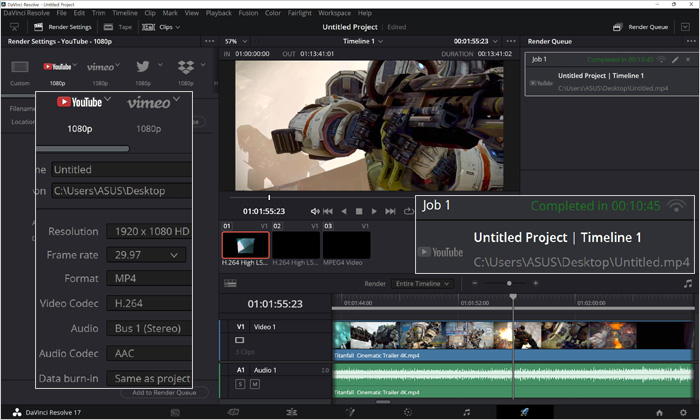Open the Fusion page icon
Image resolution: width=700 pixels, height=420 pixels.
[x=350, y=412]
